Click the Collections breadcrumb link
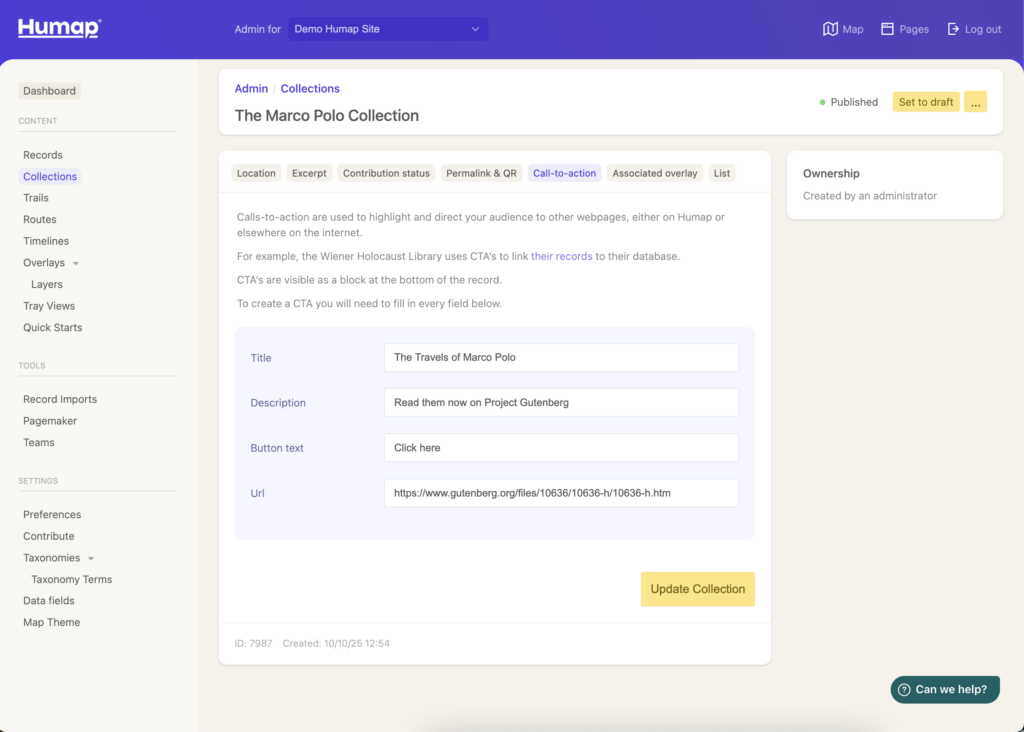The width and height of the screenshot is (1024, 732). point(310,89)
